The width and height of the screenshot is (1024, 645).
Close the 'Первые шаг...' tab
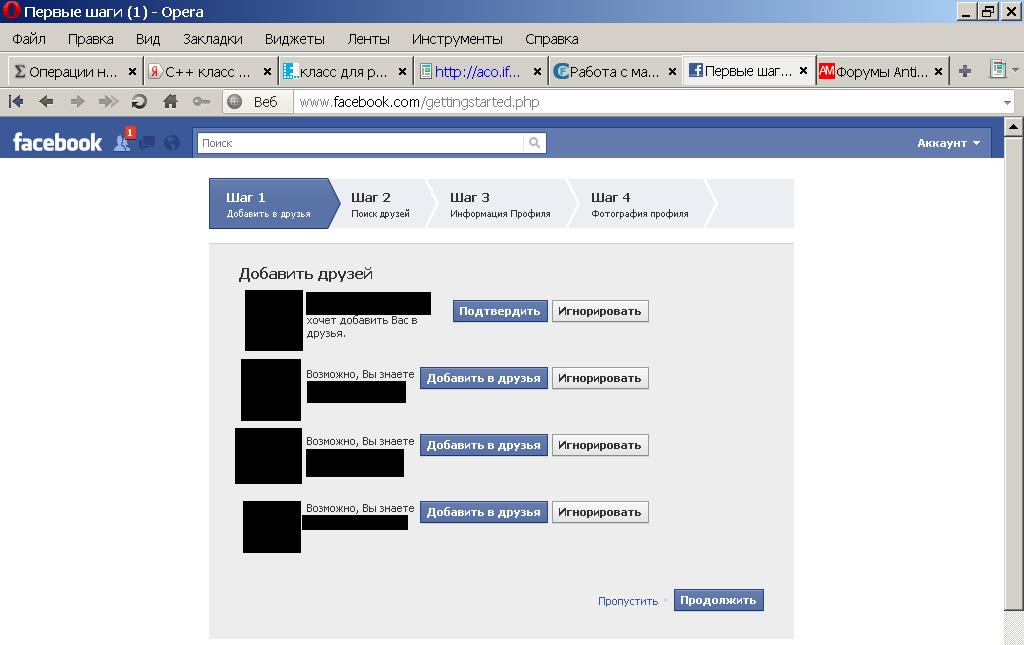click(x=803, y=71)
